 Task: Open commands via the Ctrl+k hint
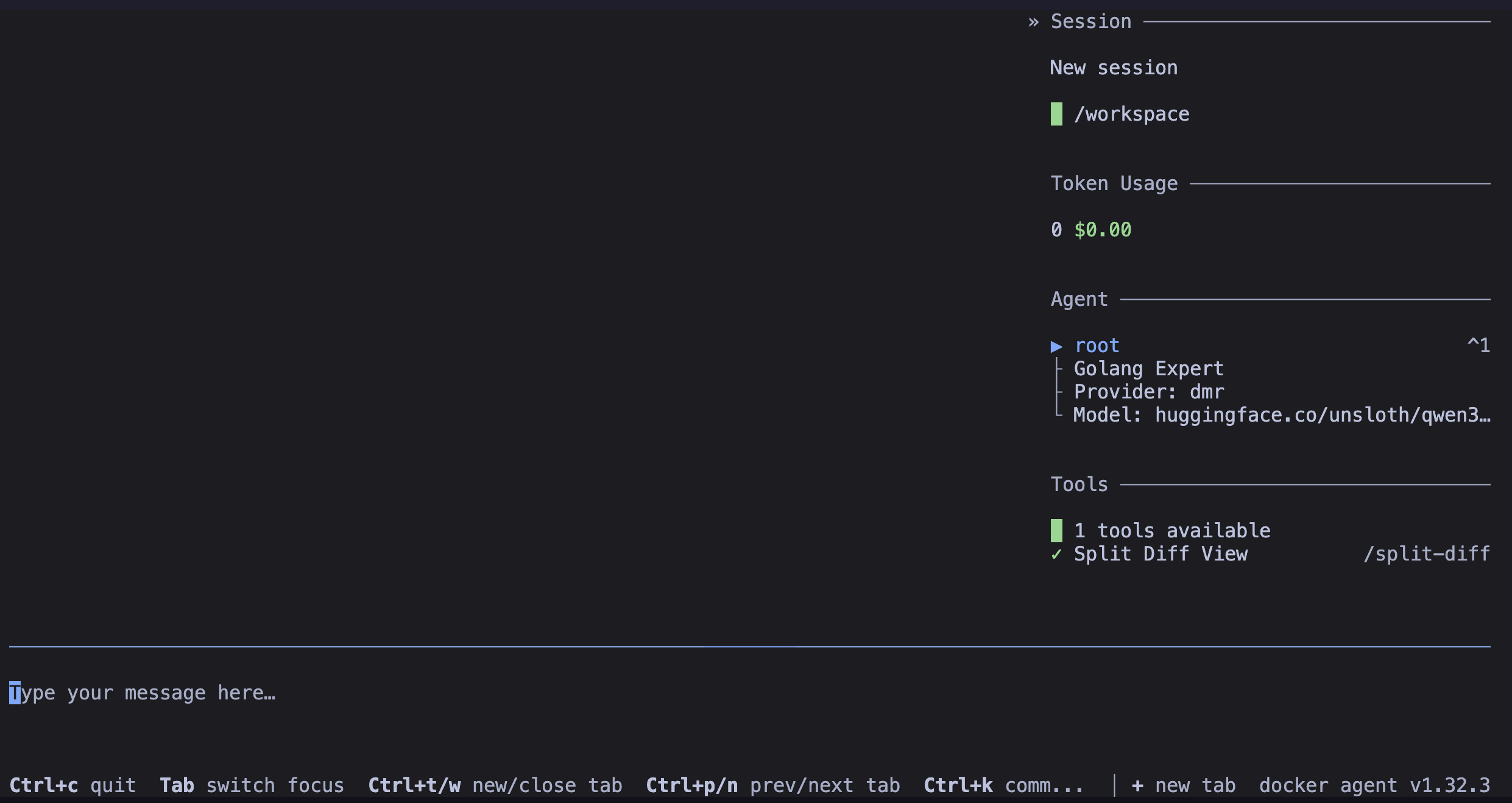click(x=1003, y=785)
